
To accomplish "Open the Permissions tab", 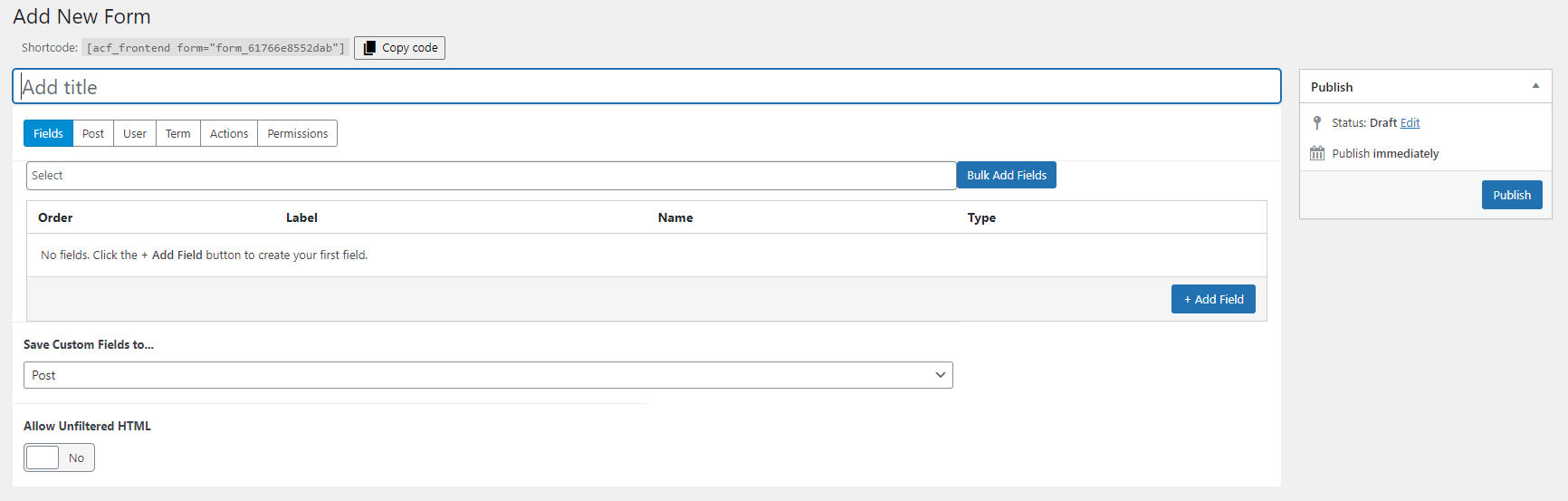I will (298, 133).
